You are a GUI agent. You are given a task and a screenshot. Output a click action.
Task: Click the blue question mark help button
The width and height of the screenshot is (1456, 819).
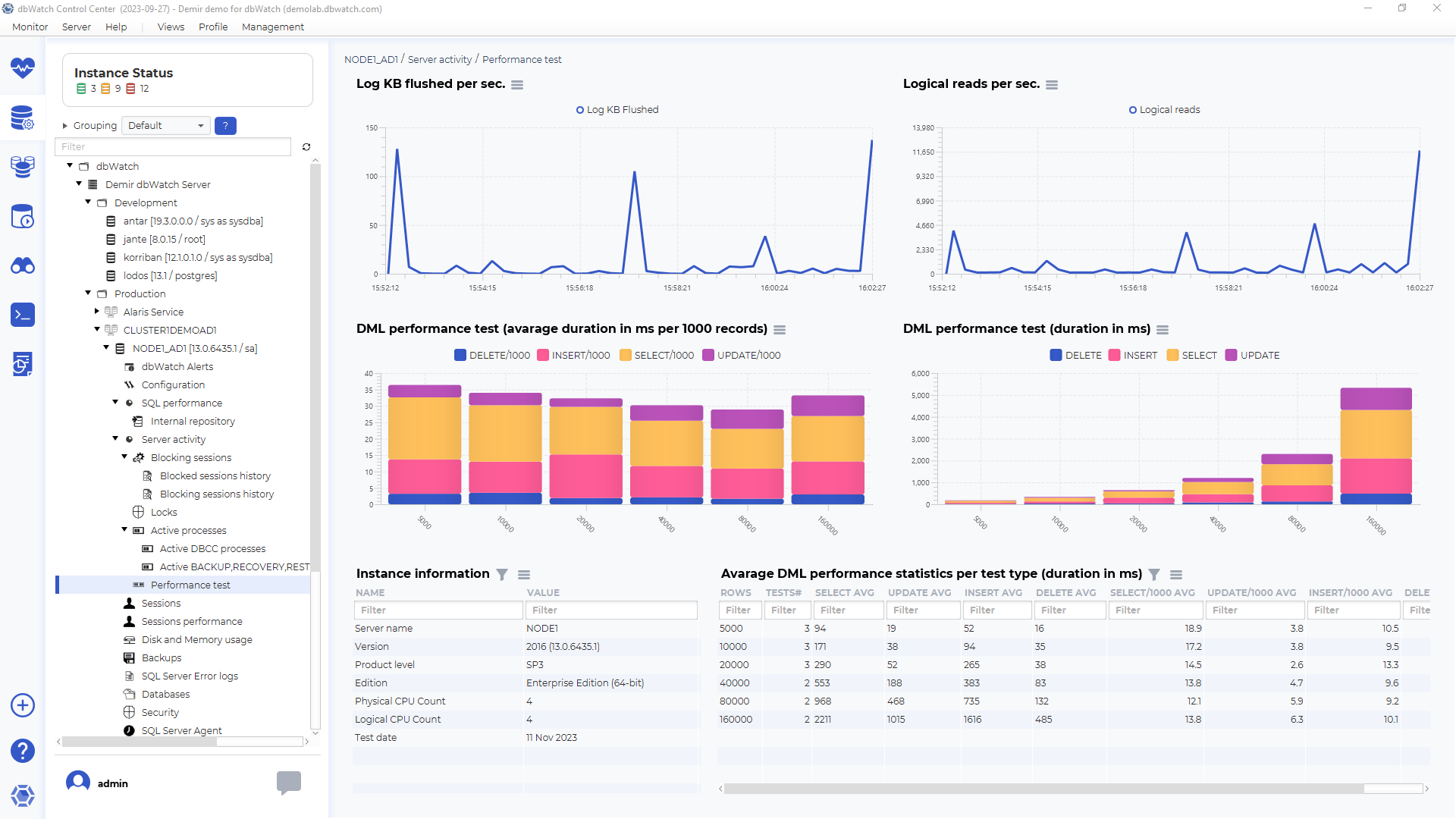(225, 126)
